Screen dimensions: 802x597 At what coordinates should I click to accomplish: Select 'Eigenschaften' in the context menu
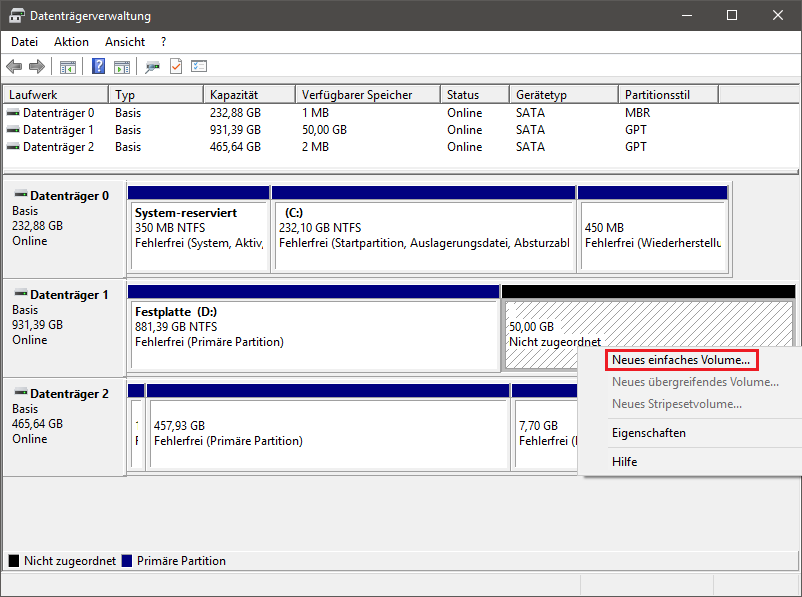649,433
